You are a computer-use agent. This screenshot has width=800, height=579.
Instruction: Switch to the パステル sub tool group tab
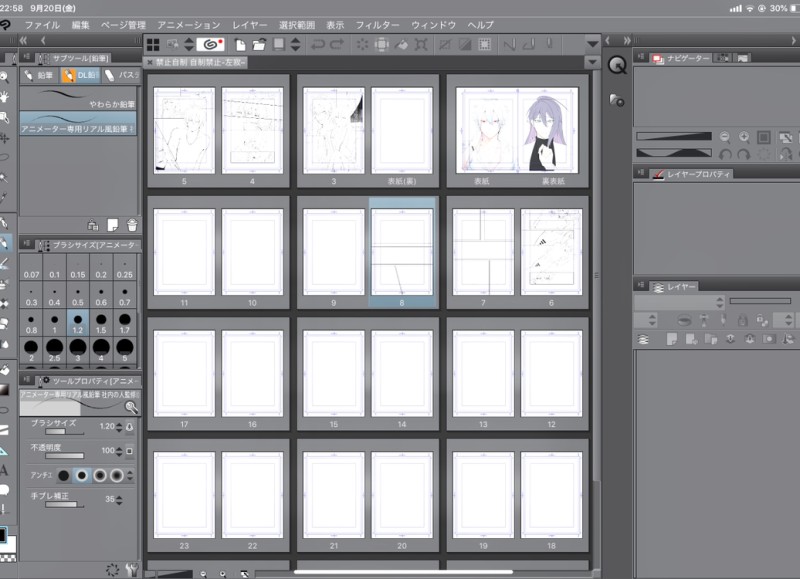[120, 75]
